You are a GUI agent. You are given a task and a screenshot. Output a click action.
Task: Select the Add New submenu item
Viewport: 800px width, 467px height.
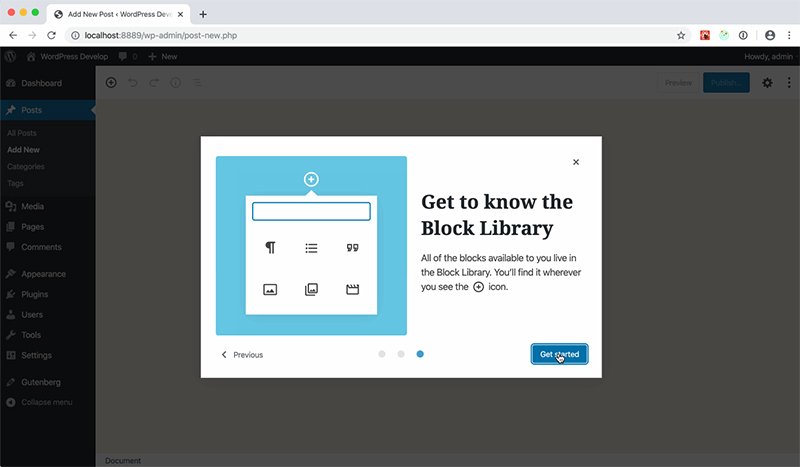23,150
